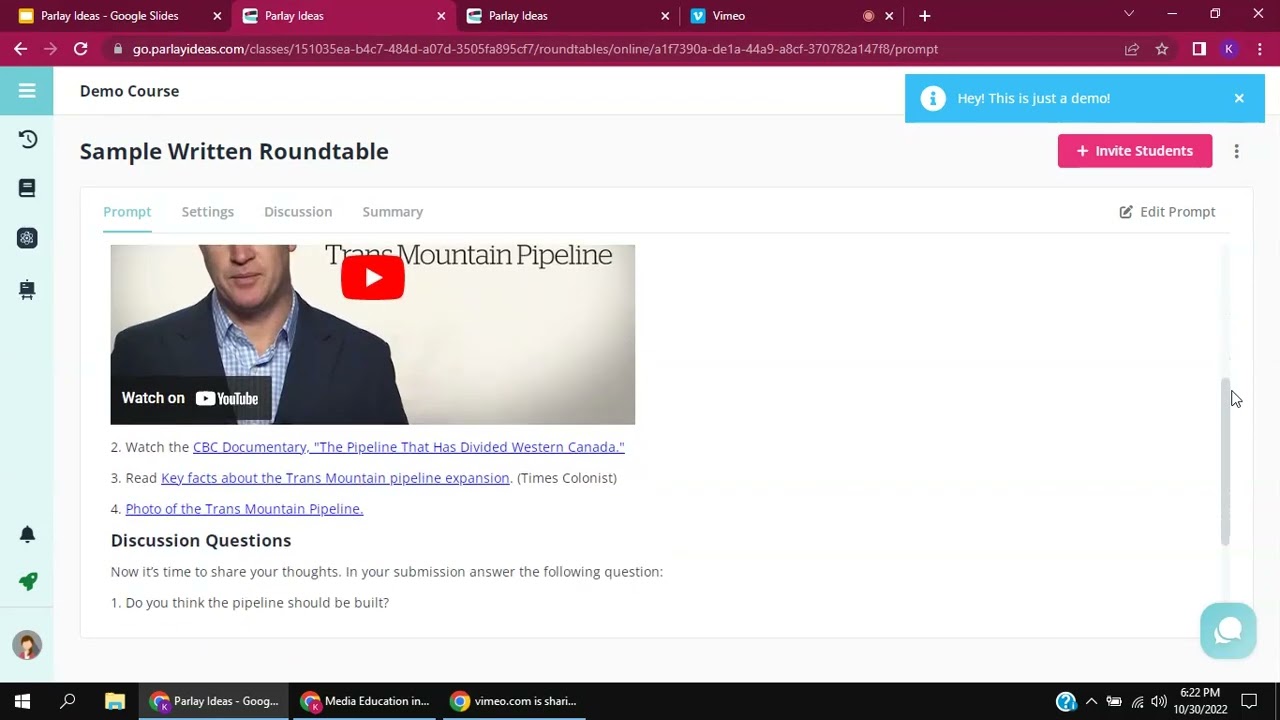Select the Discussion Questions heading

201,540
